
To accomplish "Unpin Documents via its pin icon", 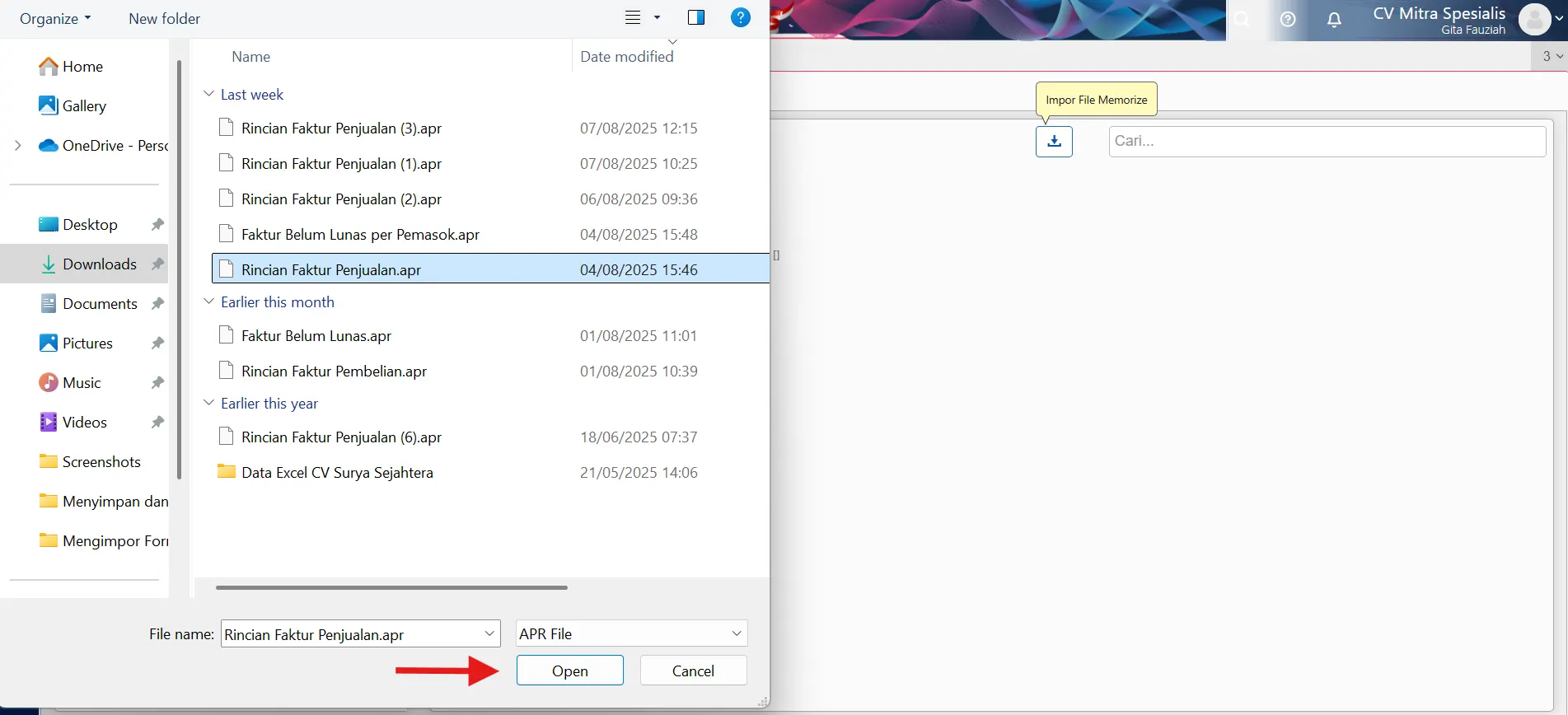I will [157, 304].
